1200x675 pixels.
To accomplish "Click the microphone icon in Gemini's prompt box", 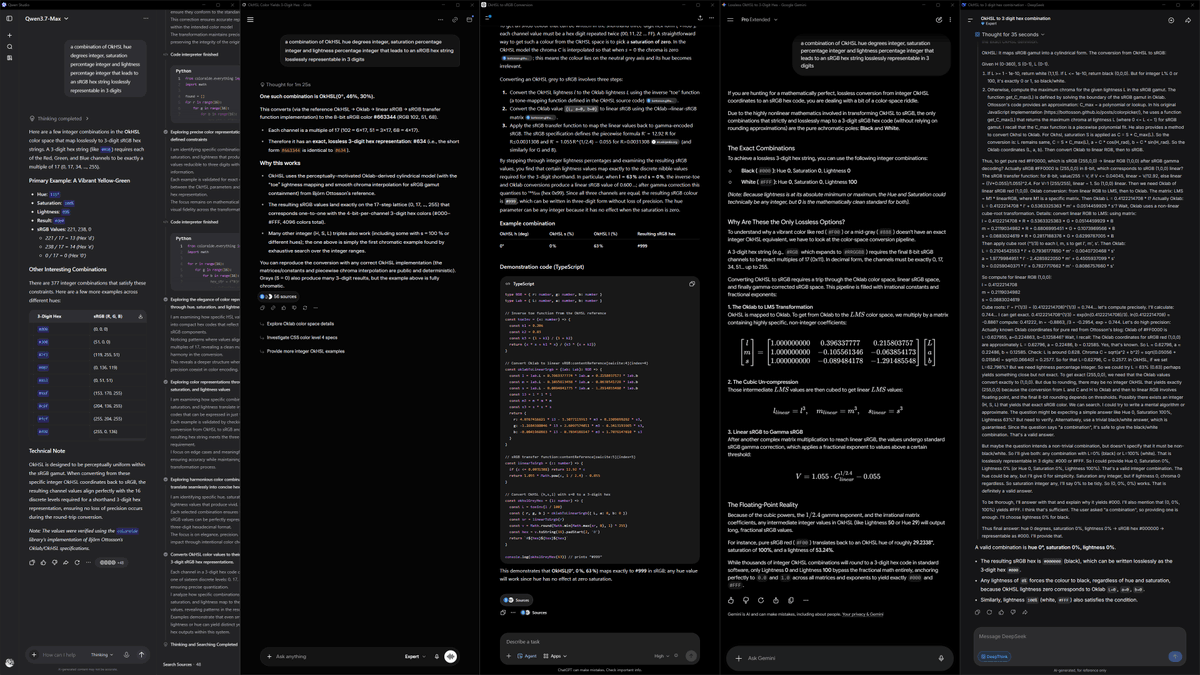I will 941,658.
